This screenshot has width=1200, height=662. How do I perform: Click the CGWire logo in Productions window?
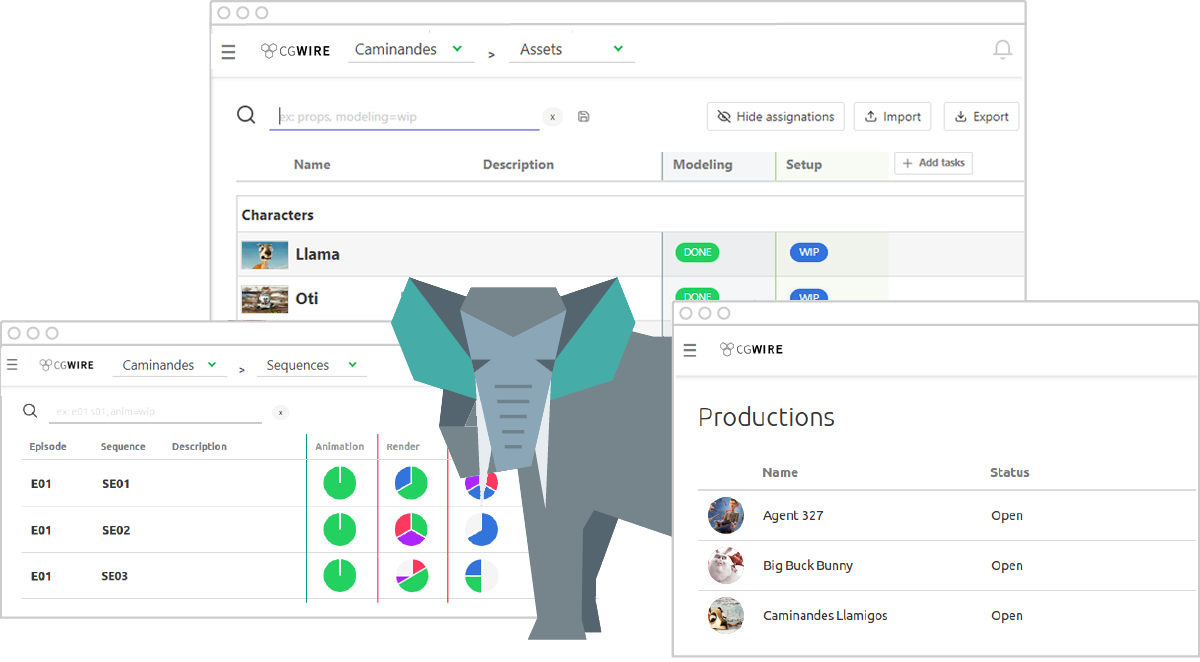click(x=751, y=350)
